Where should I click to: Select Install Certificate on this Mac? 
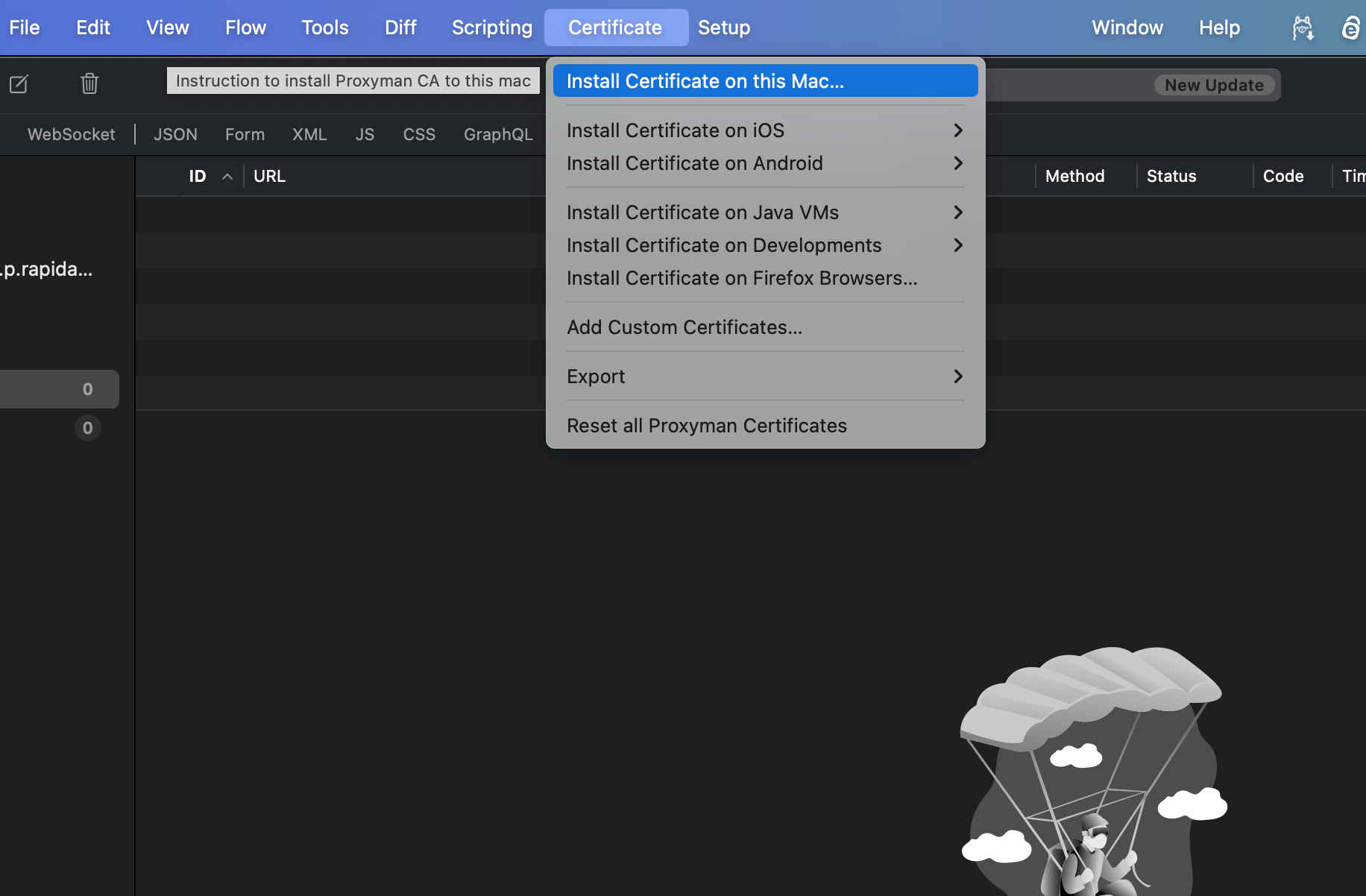[766, 81]
